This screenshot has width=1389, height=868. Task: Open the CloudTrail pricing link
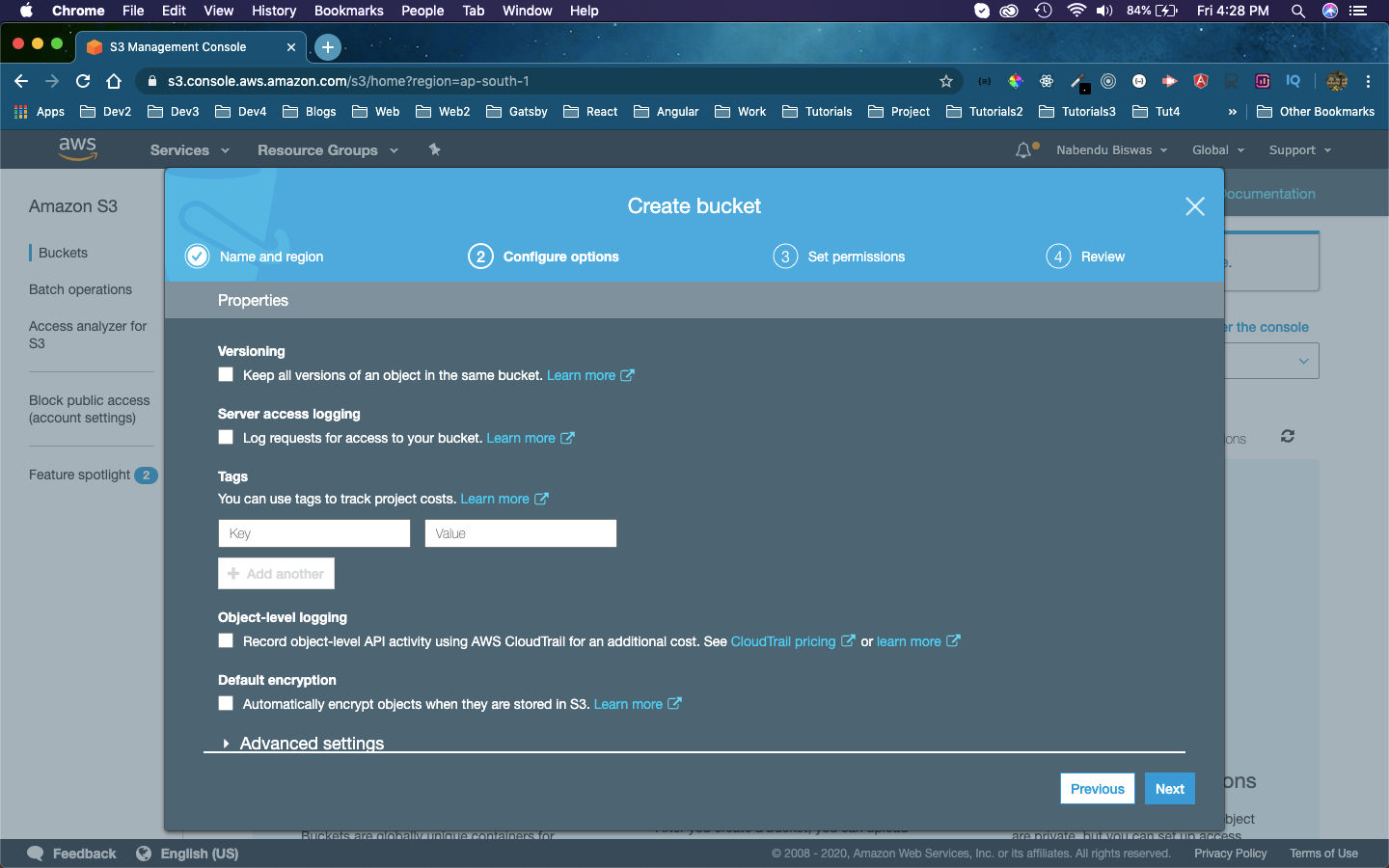click(x=783, y=641)
